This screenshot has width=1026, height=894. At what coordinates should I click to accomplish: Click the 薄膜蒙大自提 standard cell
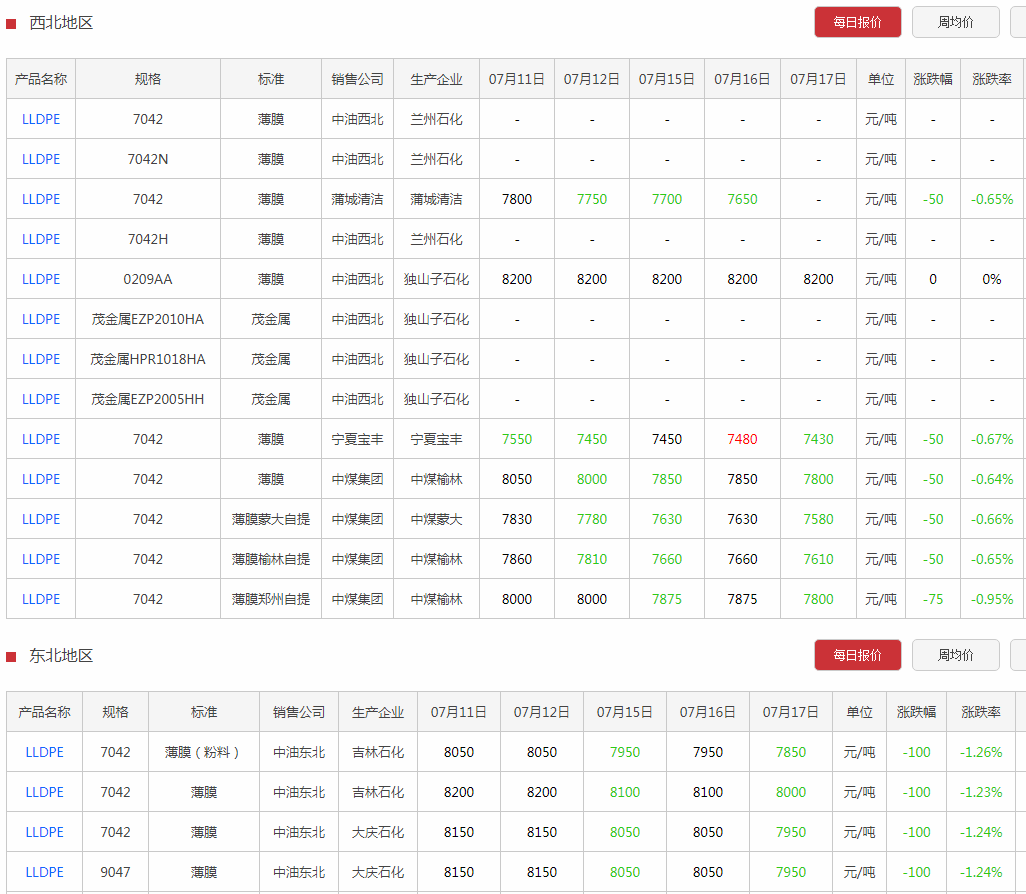coord(271,518)
